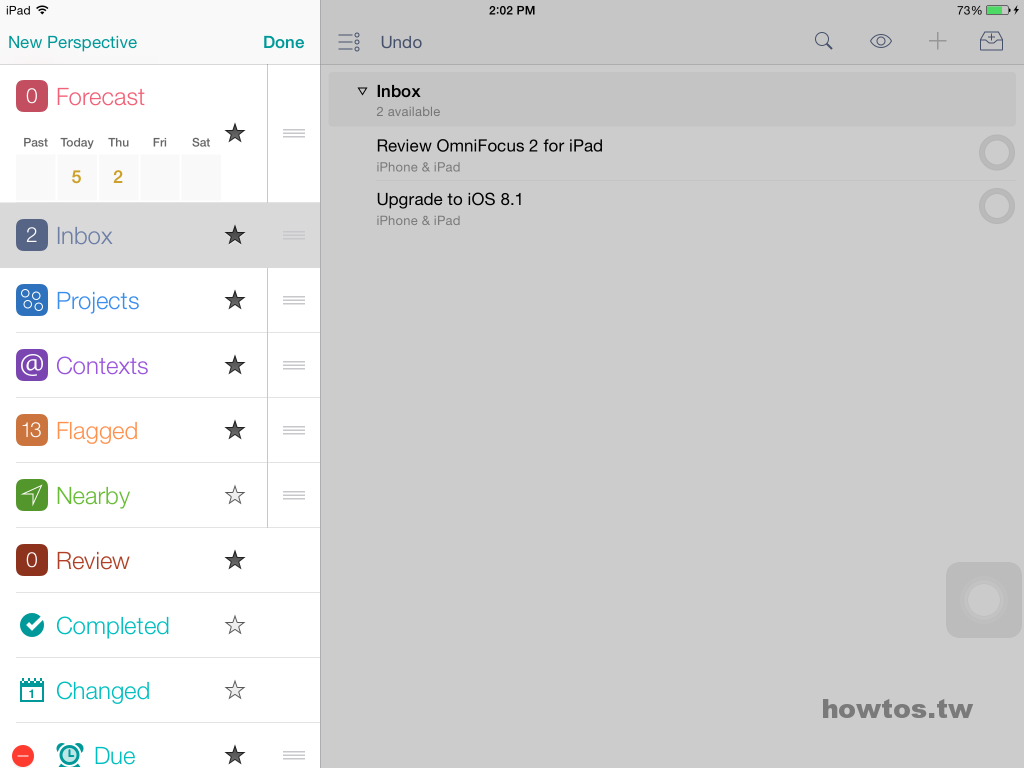This screenshot has width=1024, height=768.
Task: Tap Nearby row reorder handle
Action: (x=294, y=495)
